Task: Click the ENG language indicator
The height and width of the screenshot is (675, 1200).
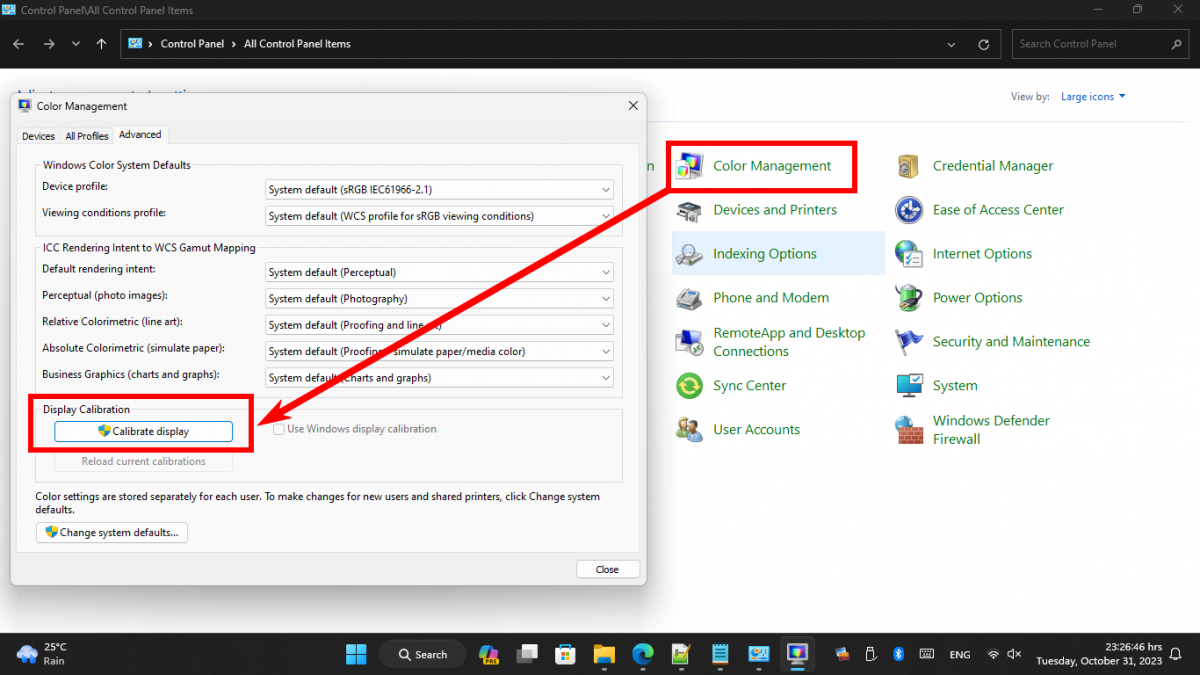Action: [960, 654]
